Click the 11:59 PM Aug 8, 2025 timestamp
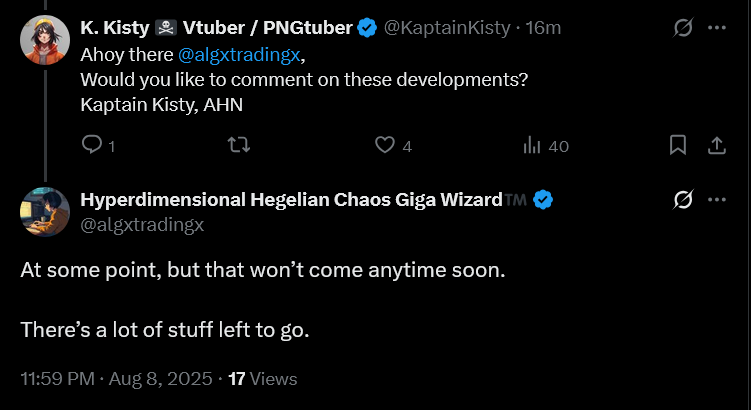 (116, 379)
